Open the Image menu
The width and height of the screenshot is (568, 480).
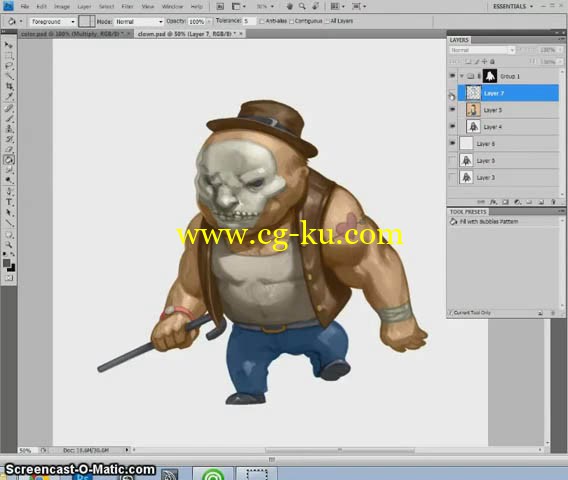pyautogui.click(x=62, y=7)
